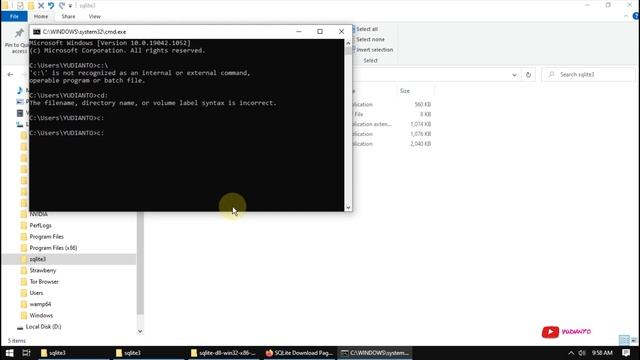Open the notification center icon
The image size is (640, 360).
click(x=626, y=353)
